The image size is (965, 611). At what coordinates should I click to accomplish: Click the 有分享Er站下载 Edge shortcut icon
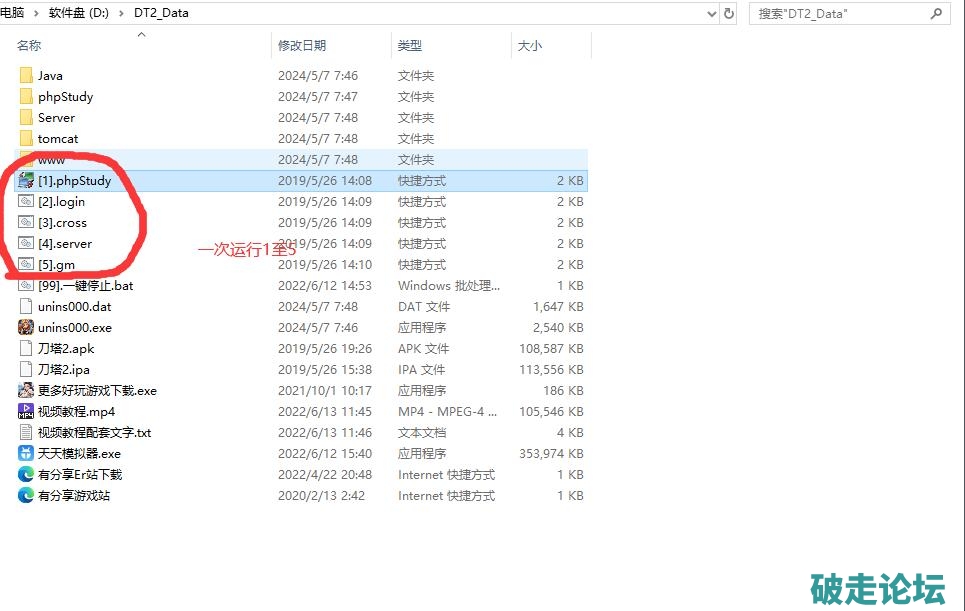pos(26,475)
